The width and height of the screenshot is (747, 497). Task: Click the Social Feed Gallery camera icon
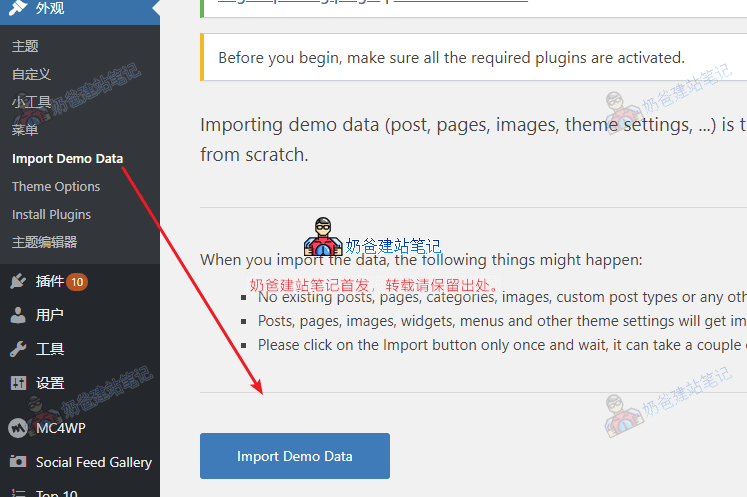click(x=18, y=462)
